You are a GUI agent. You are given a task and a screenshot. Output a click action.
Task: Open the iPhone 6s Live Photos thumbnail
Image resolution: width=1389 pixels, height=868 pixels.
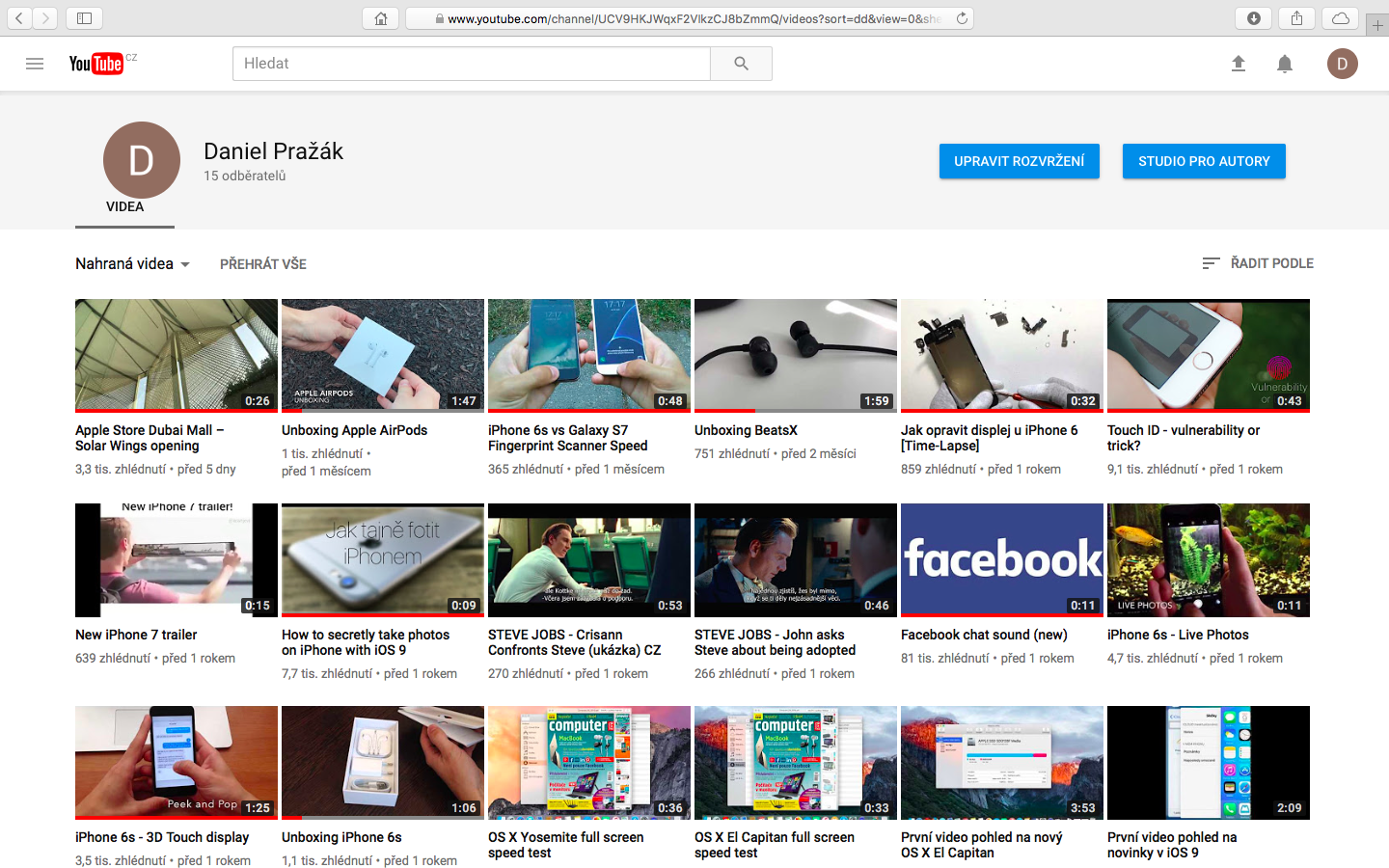(x=1209, y=560)
